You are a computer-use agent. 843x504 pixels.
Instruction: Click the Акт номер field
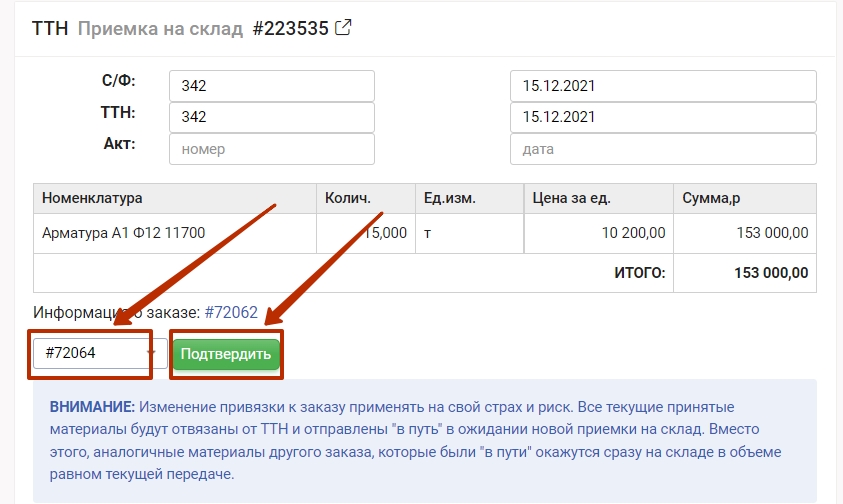(272, 149)
